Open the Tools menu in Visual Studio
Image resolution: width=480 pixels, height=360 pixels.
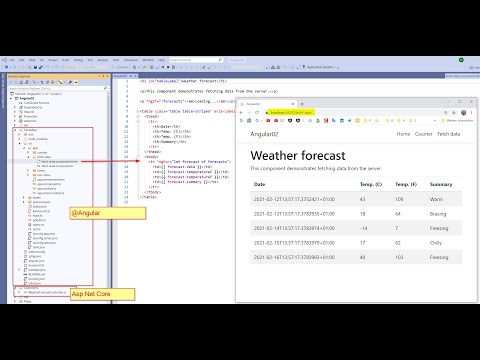tap(116, 60)
